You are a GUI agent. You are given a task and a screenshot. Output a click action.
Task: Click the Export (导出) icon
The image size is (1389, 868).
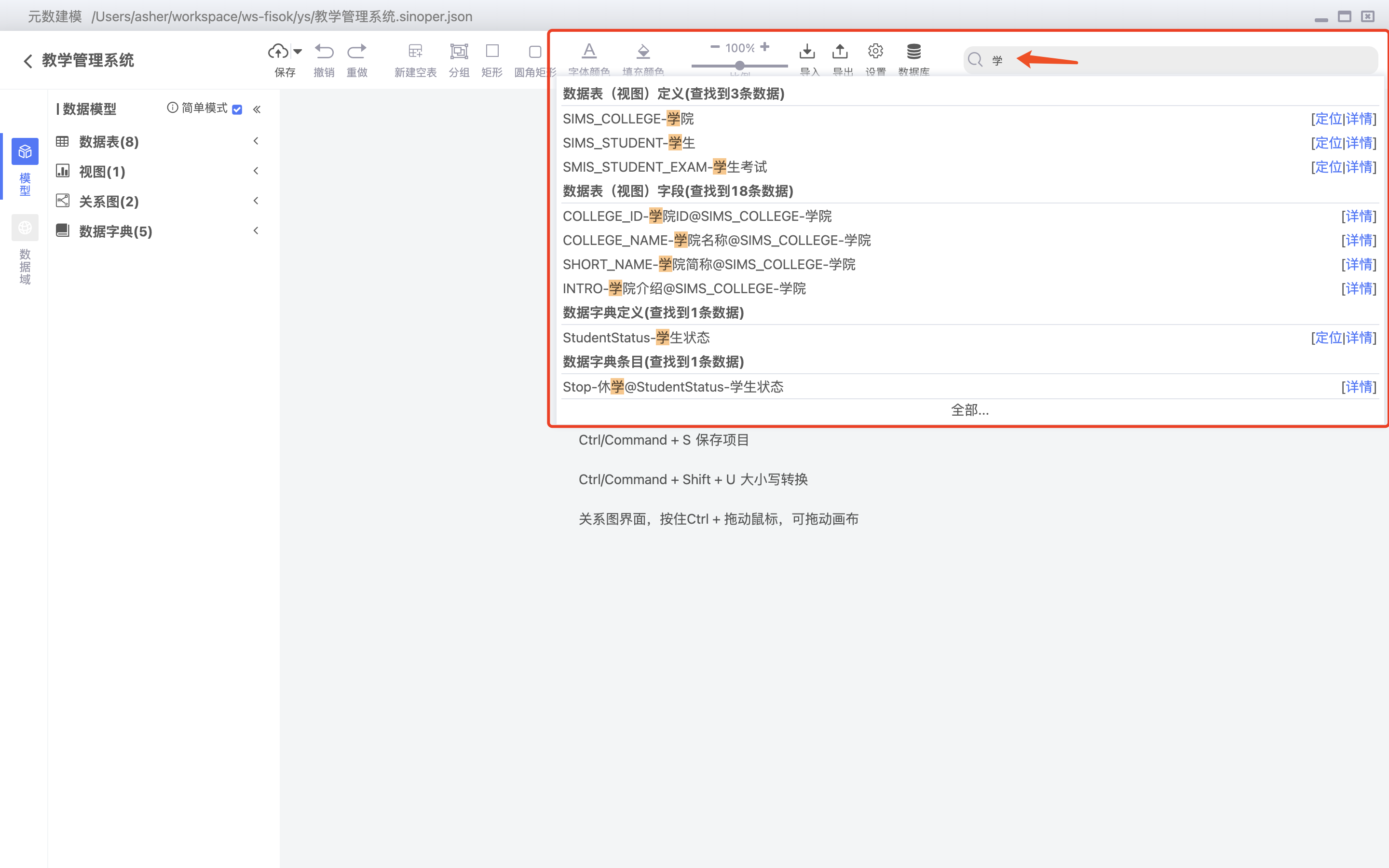click(840, 52)
